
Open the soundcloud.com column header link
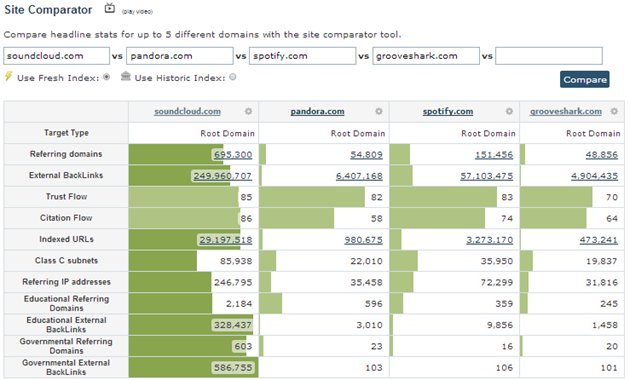point(187,111)
